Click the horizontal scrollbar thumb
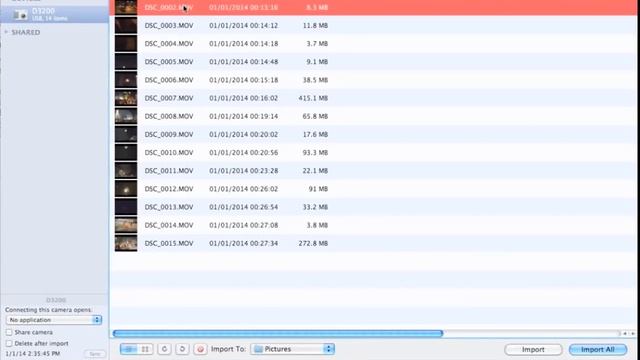 [278, 333]
